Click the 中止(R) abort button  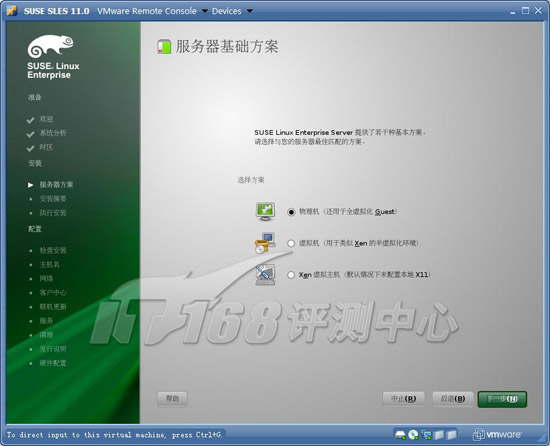pyautogui.click(x=403, y=399)
